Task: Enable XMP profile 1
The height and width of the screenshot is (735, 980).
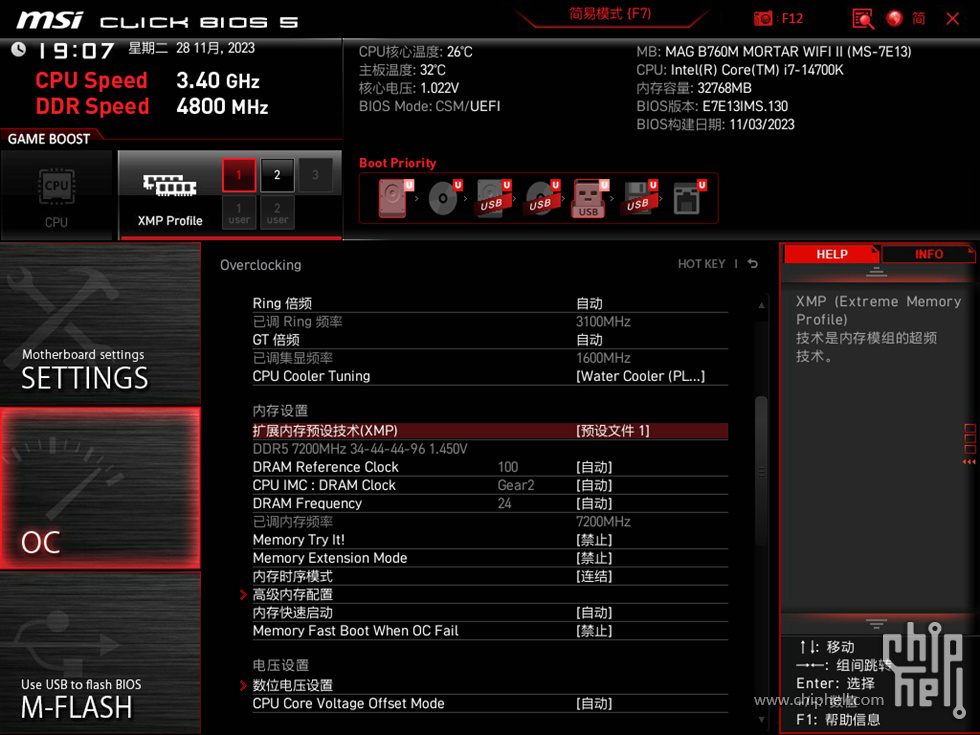Action: pos(239,175)
